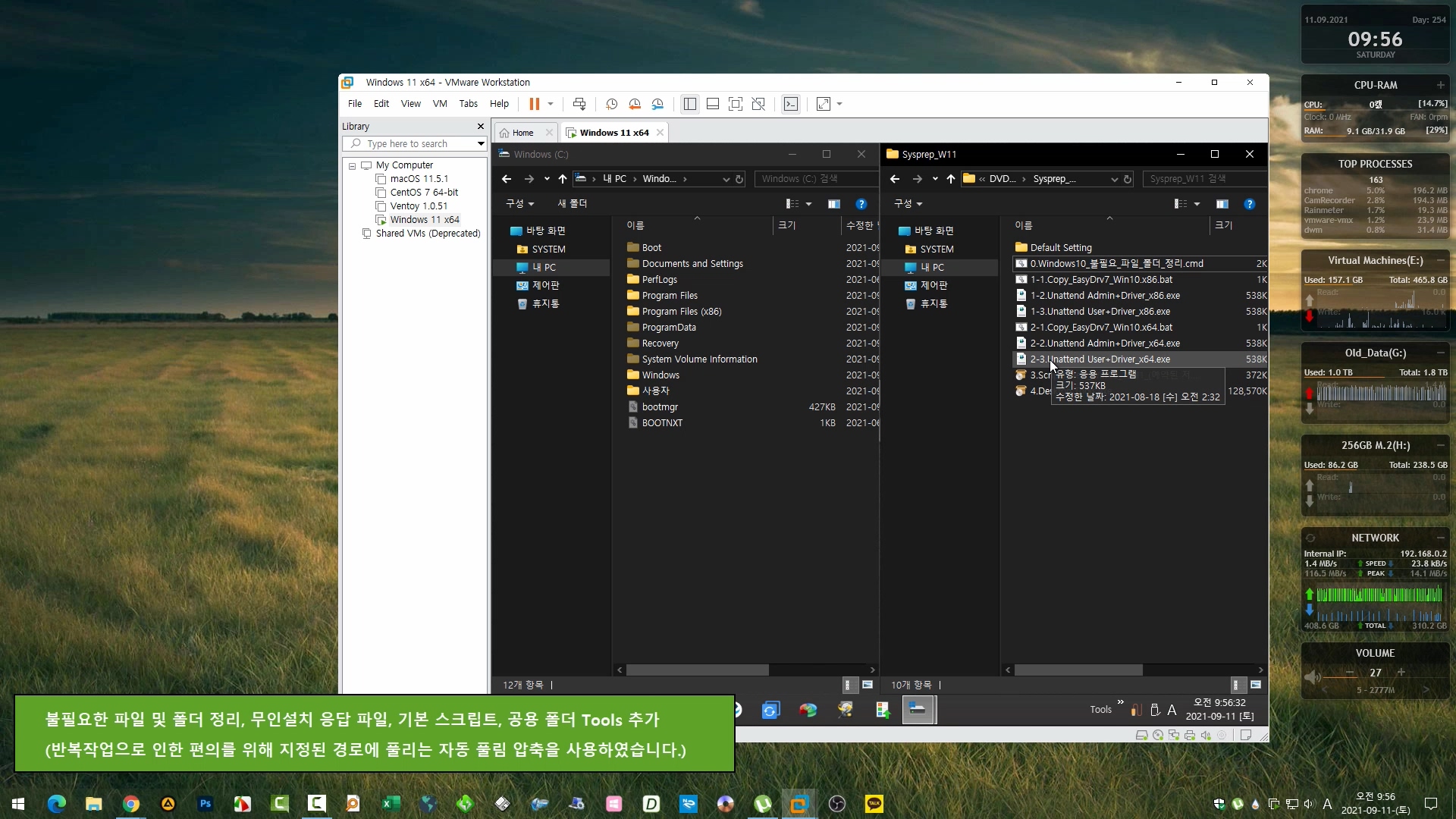The image size is (1456, 819).
Task: Collapse the My Computer tree node
Action: tap(352, 166)
